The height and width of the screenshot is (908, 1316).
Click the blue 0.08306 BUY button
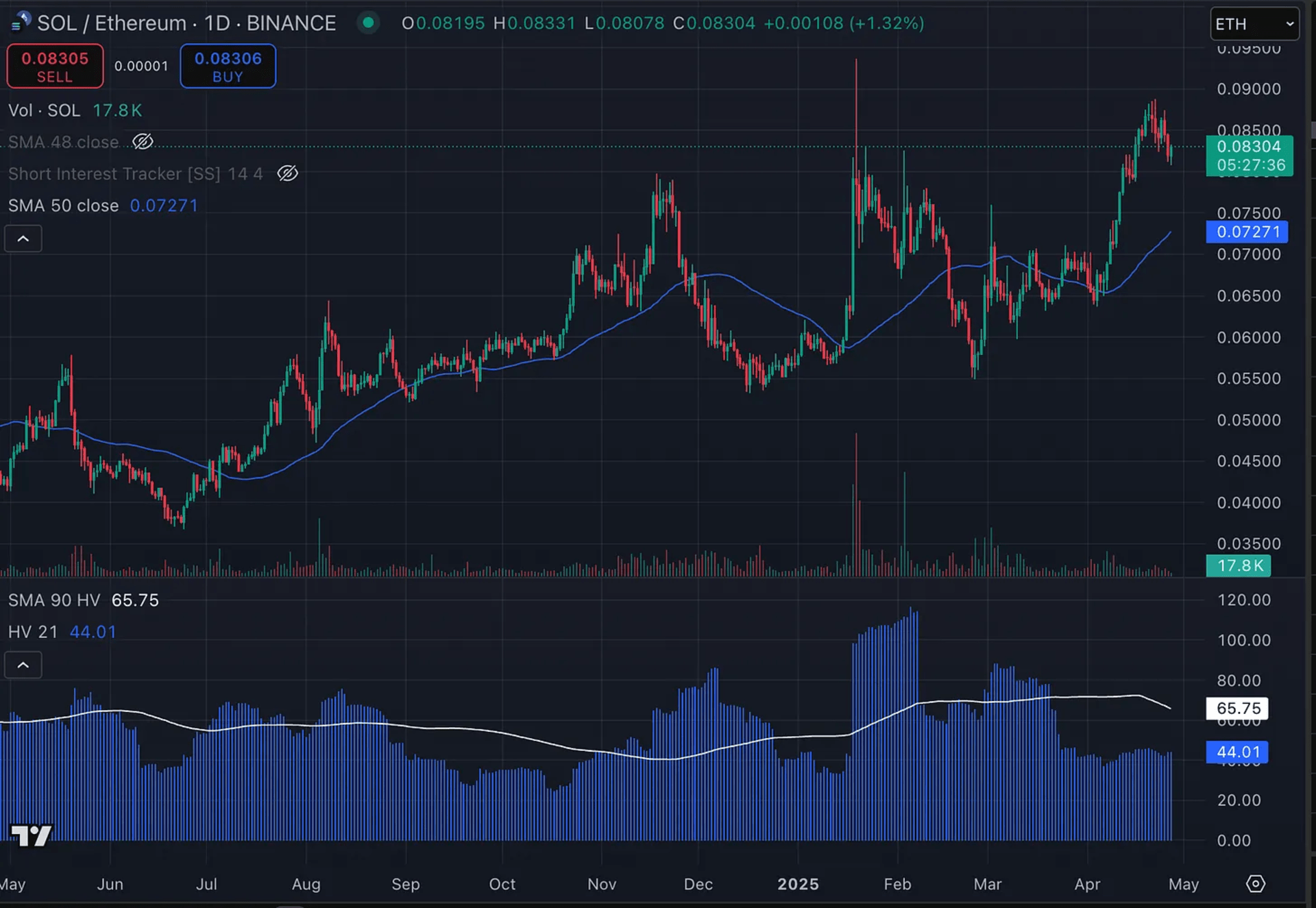point(228,66)
